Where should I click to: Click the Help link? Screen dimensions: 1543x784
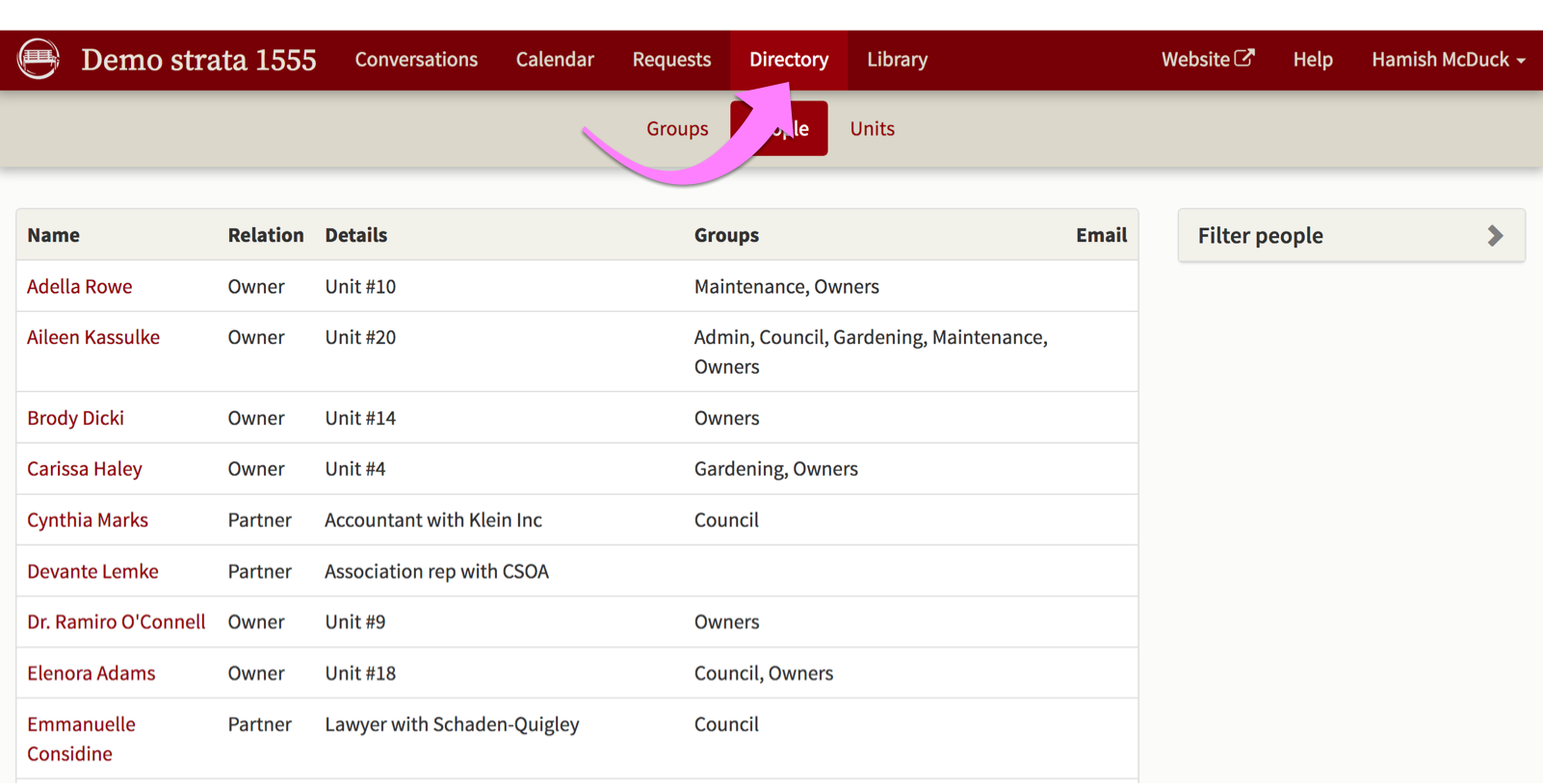click(x=1312, y=60)
